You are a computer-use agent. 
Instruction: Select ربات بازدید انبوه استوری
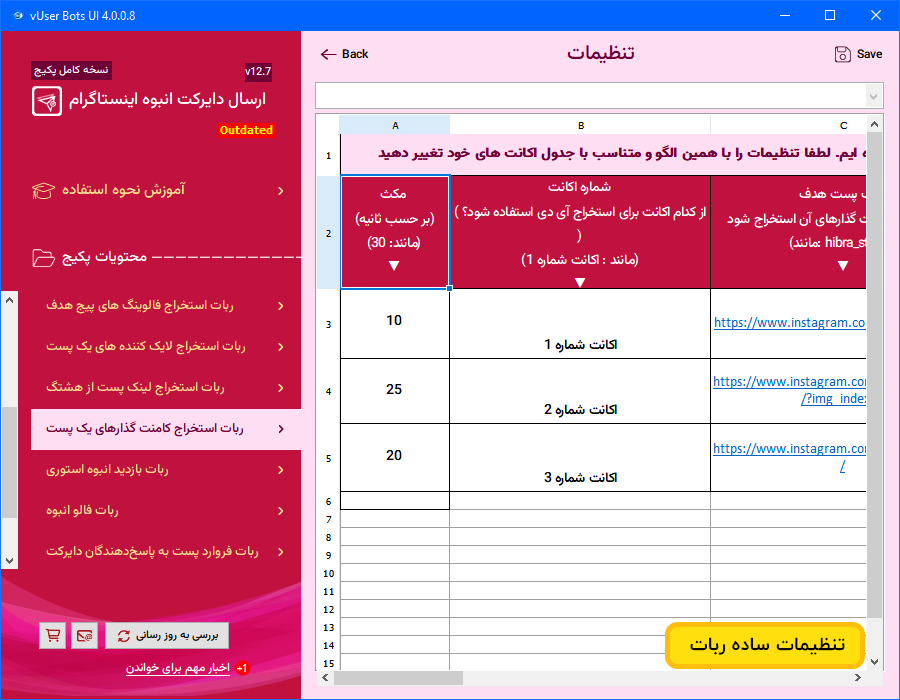click(x=166, y=470)
